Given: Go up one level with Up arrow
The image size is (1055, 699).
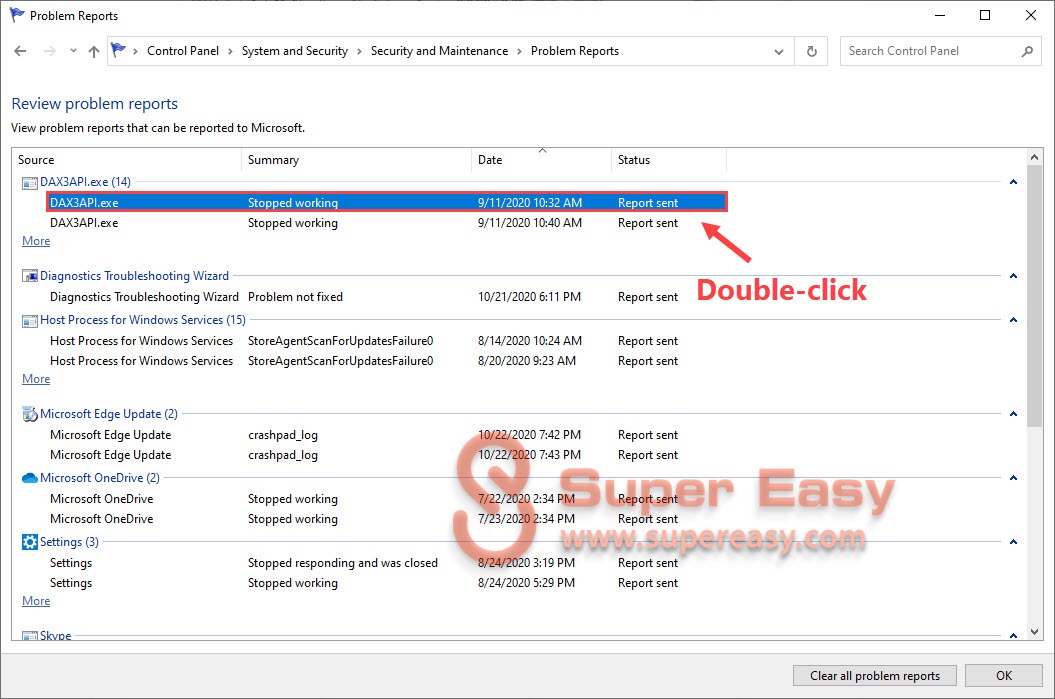Looking at the screenshot, I should pos(94,51).
